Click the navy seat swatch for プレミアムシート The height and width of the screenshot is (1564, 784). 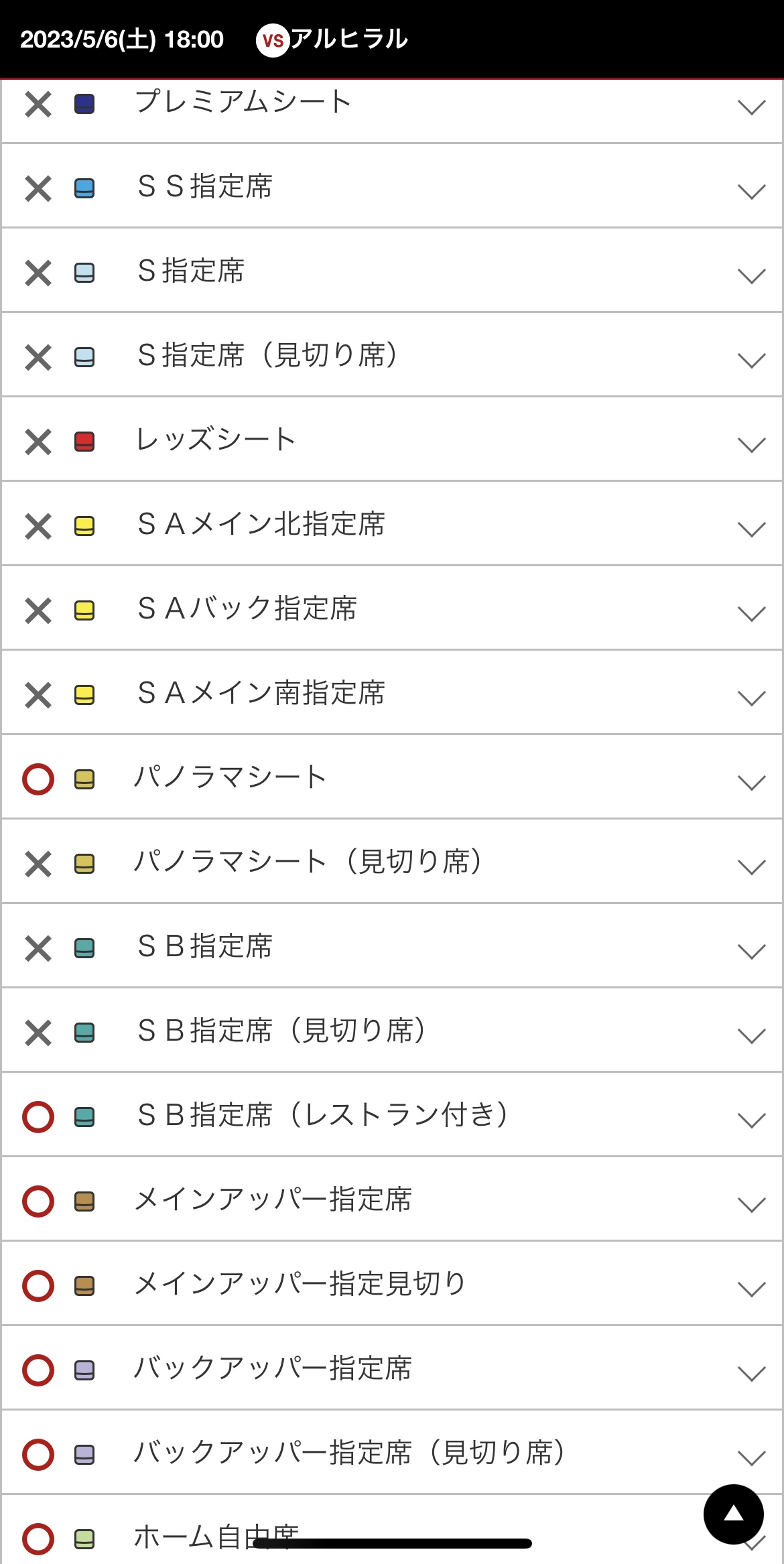[84, 104]
